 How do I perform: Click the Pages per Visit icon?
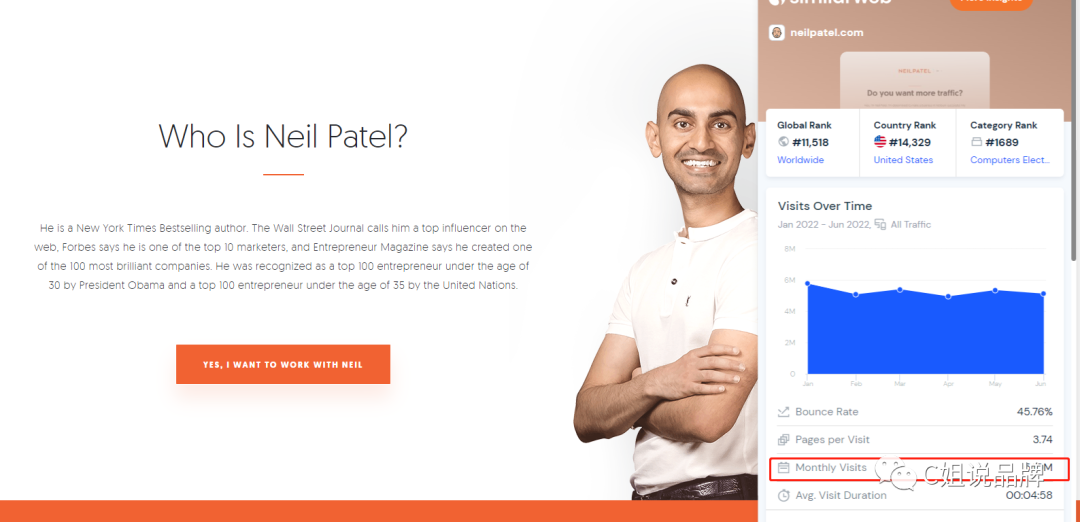click(783, 439)
